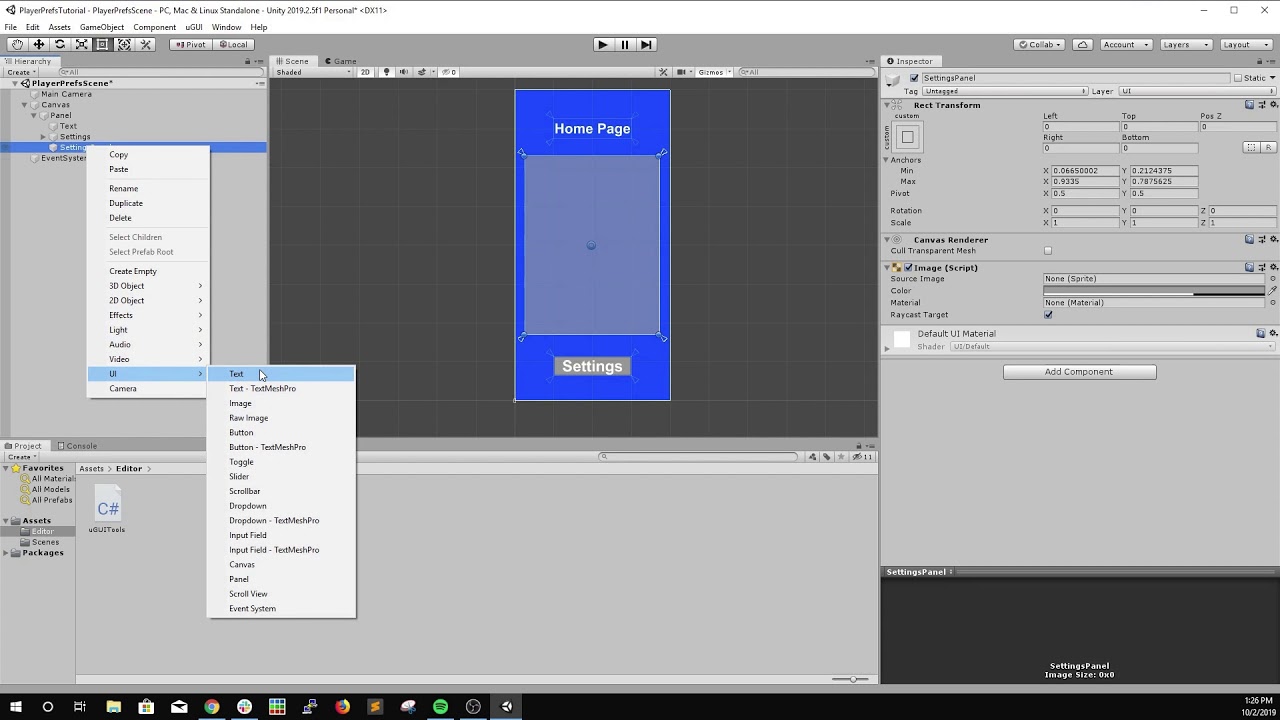Open the Account dropdown
The height and width of the screenshot is (720, 1280).
(x=1125, y=44)
